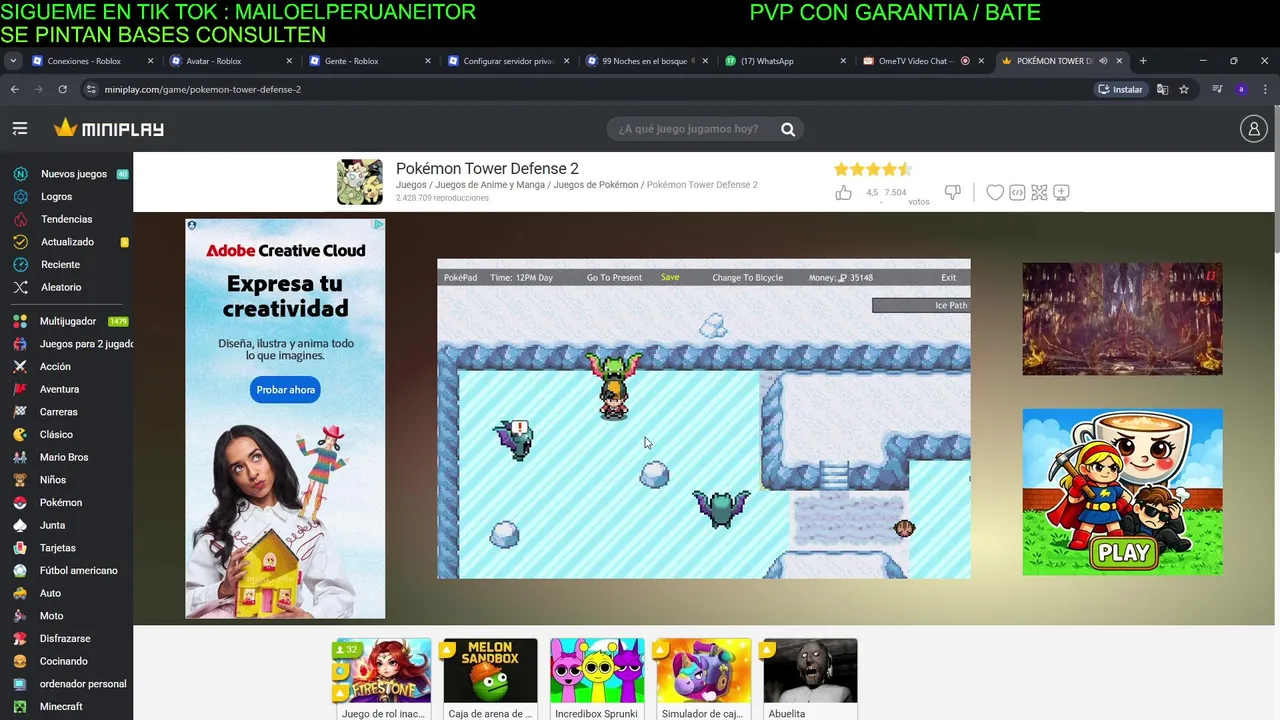Switch to Gente - Roblox tab
The width and height of the screenshot is (1280, 720).
(x=368, y=61)
